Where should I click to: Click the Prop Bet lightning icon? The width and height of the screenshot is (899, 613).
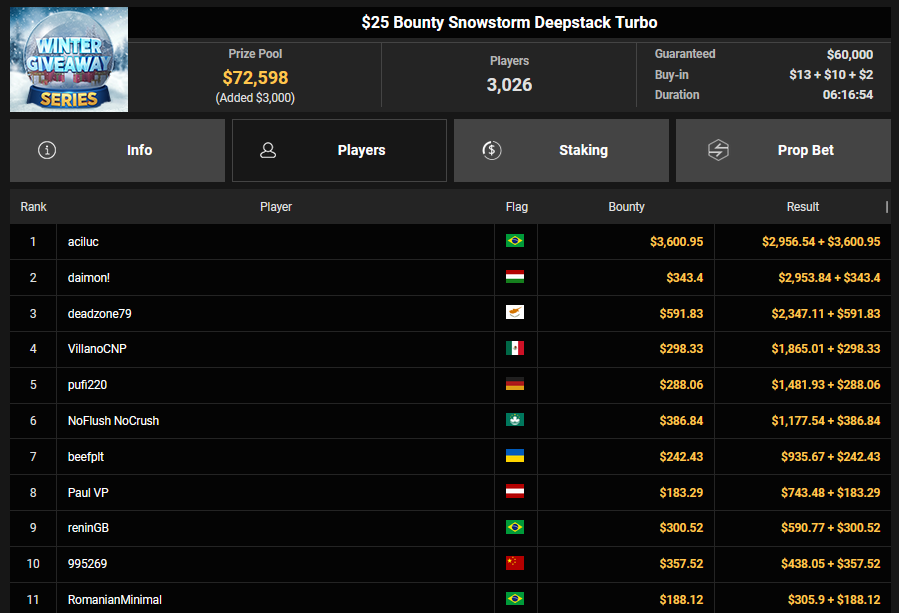click(718, 150)
